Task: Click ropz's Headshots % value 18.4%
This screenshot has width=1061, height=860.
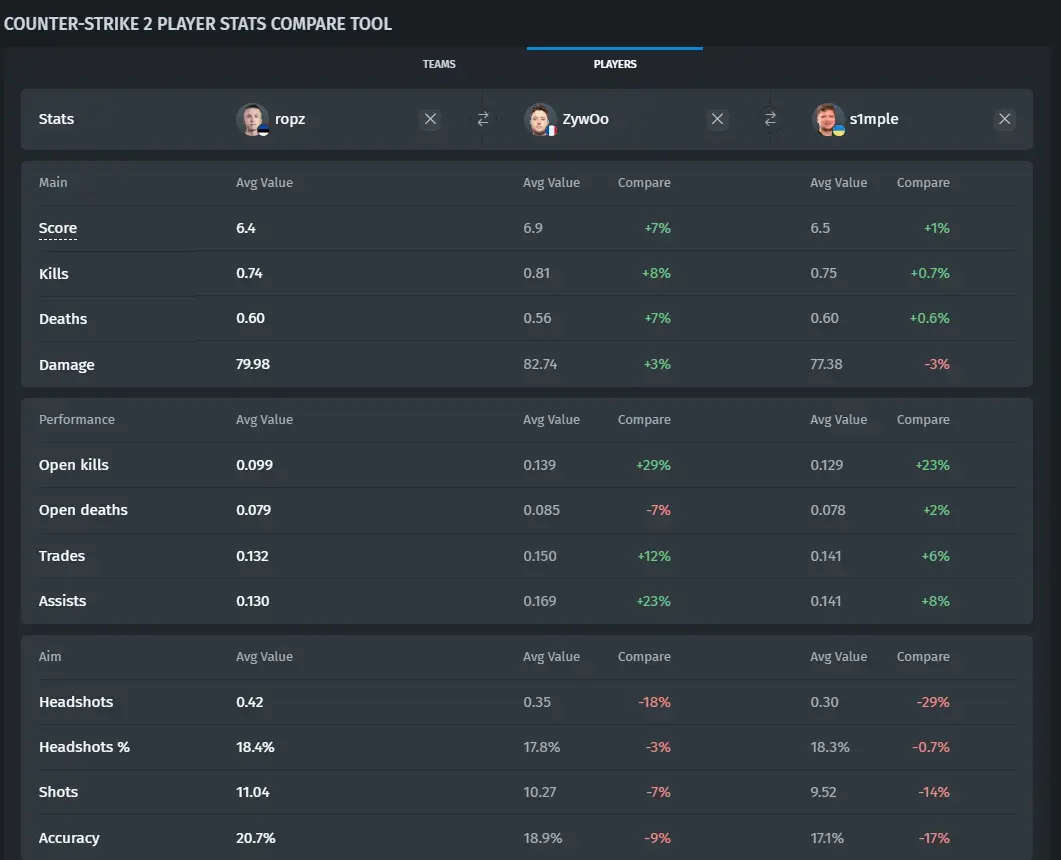Action: (255, 747)
